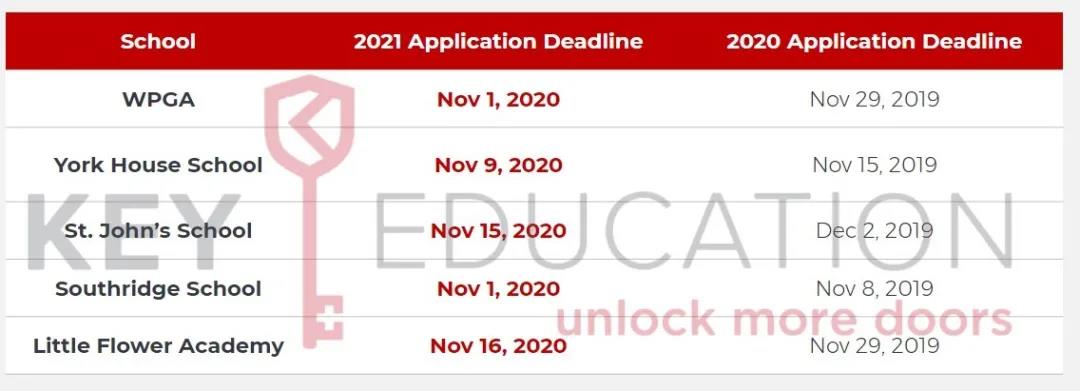Image resolution: width=1080 pixels, height=391 pixels.
Task: Click the unlock more doors watermark text
Action: (784, 320)
